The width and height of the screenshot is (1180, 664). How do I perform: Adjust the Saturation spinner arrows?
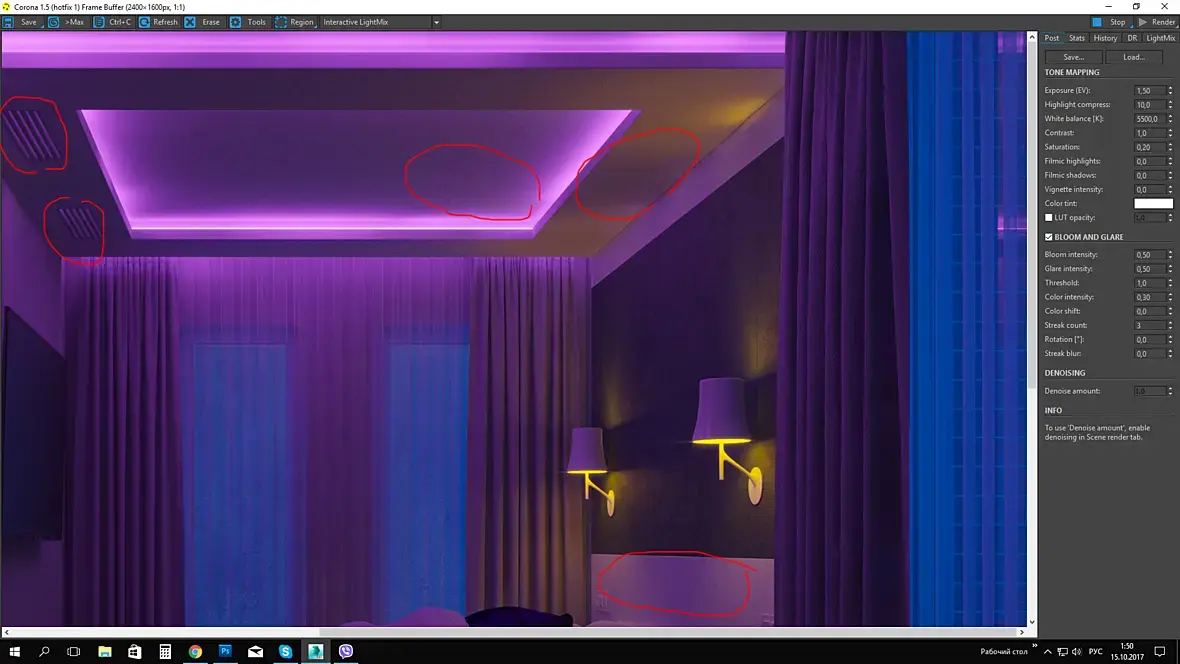1170,147
